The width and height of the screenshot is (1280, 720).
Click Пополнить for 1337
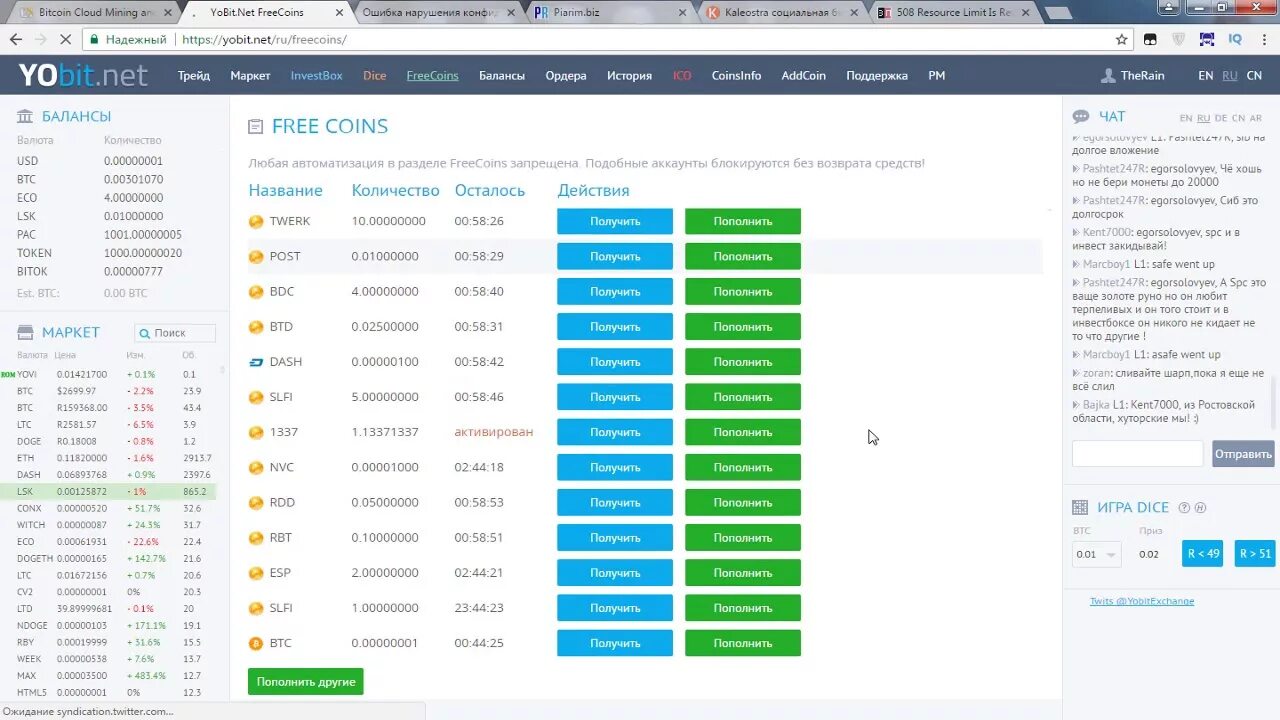click(743, 432)
